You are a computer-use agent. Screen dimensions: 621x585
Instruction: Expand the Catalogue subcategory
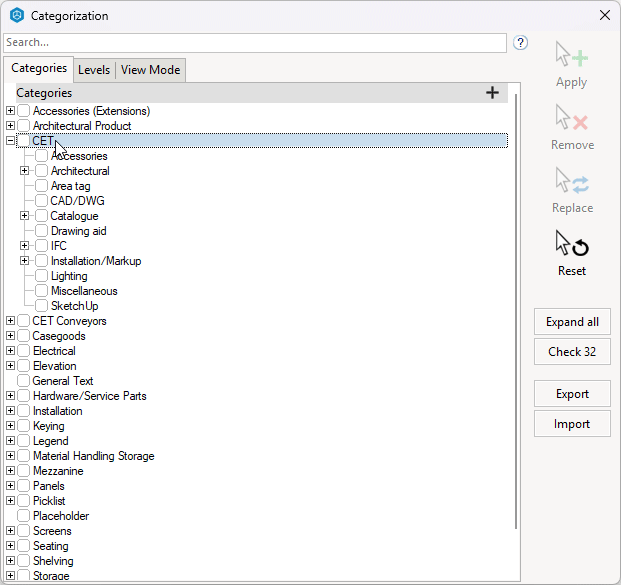coord(25,216)
